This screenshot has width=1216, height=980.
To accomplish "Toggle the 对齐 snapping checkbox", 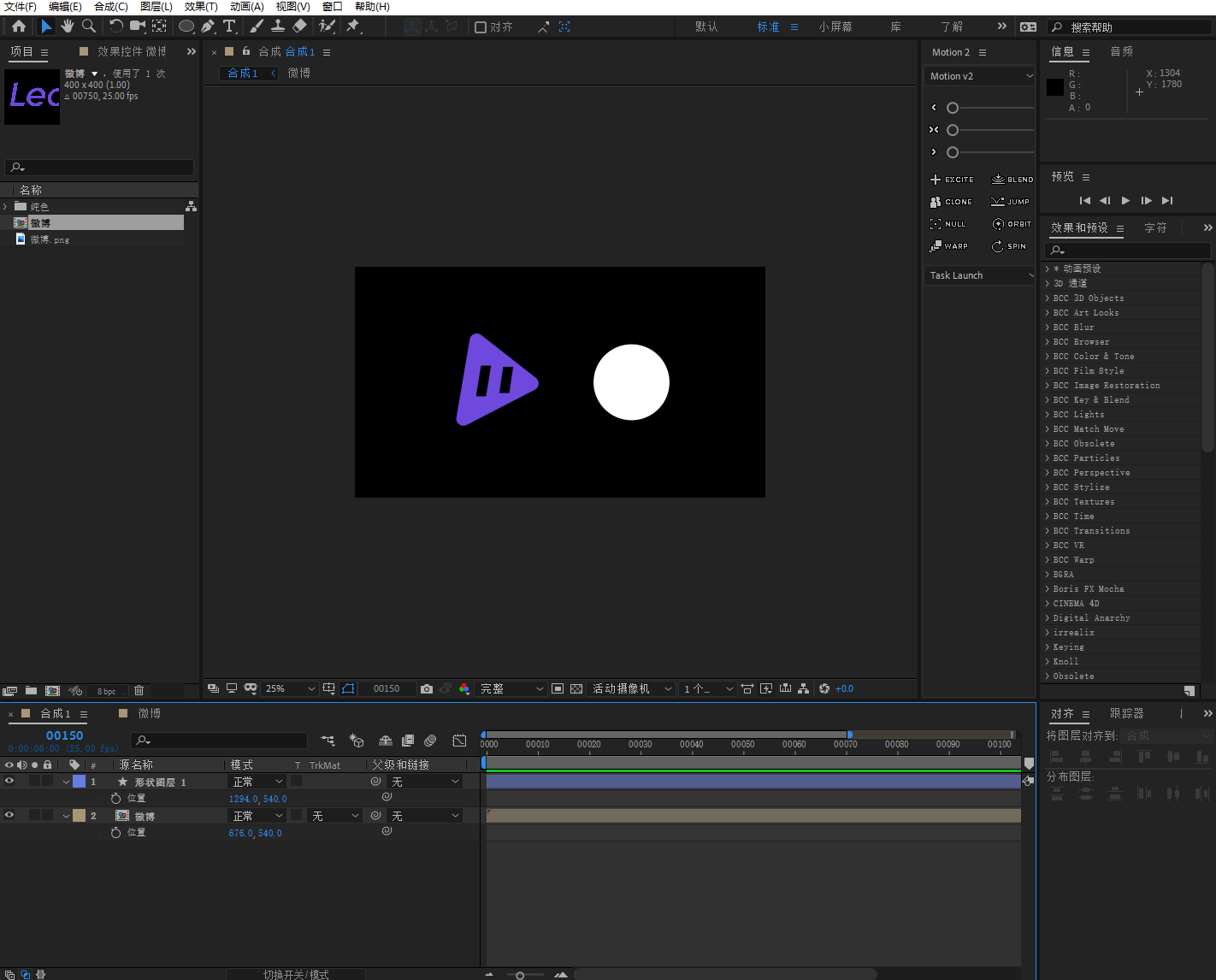I will pos(481,27).
